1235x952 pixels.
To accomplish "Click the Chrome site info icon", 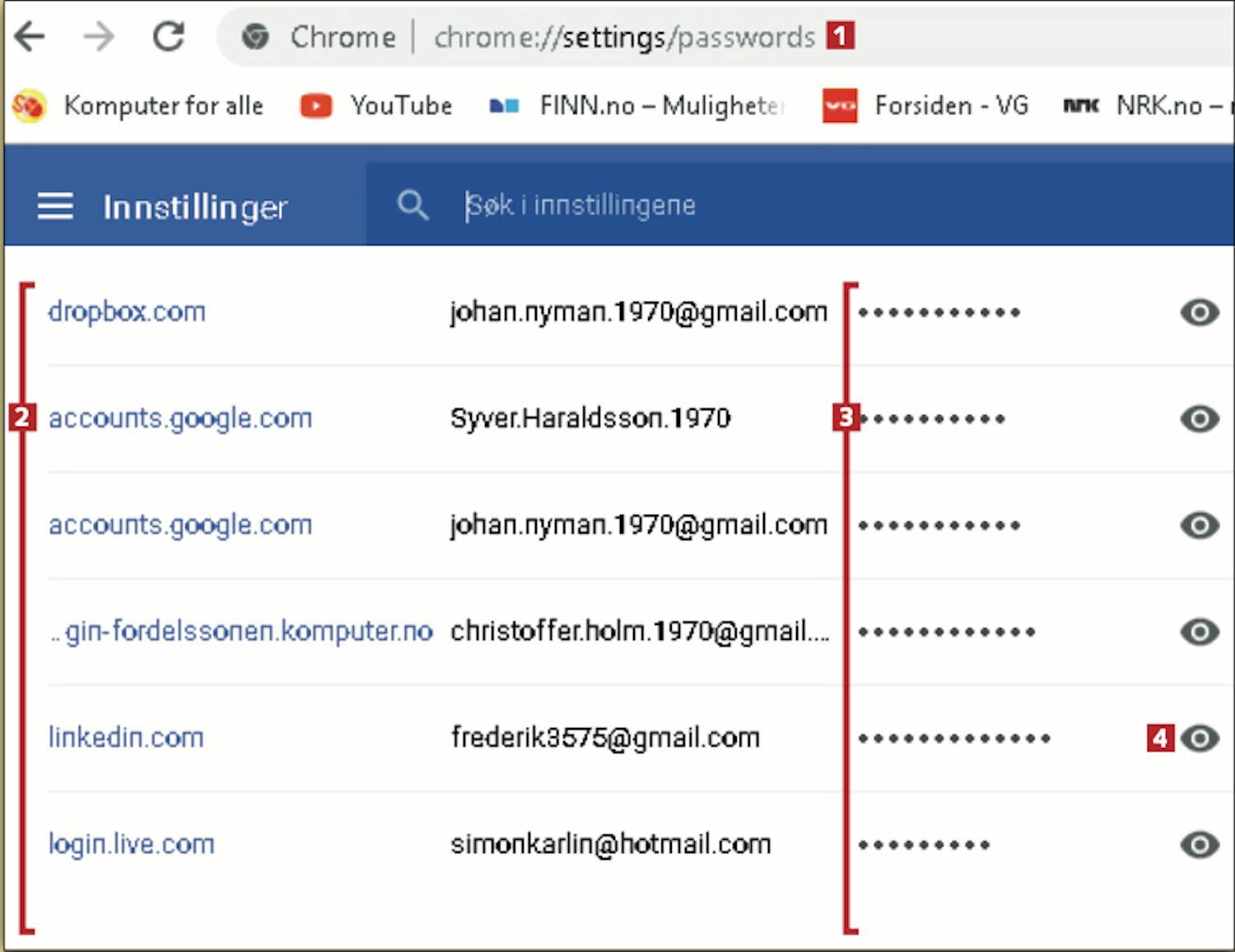I will pos(255,37).
